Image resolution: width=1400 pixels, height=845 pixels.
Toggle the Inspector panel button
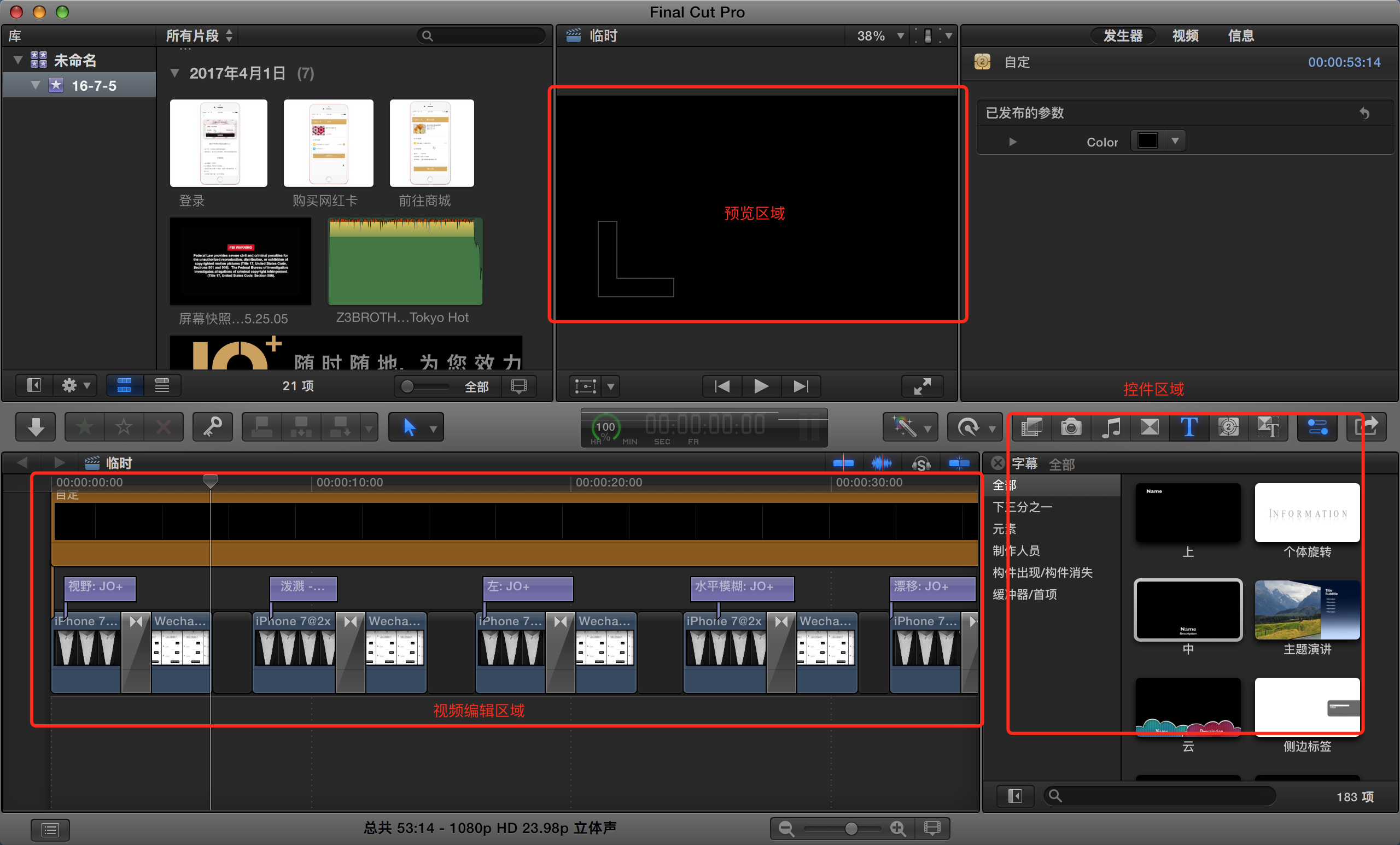pyautogui.click(x=1317, y=427)
